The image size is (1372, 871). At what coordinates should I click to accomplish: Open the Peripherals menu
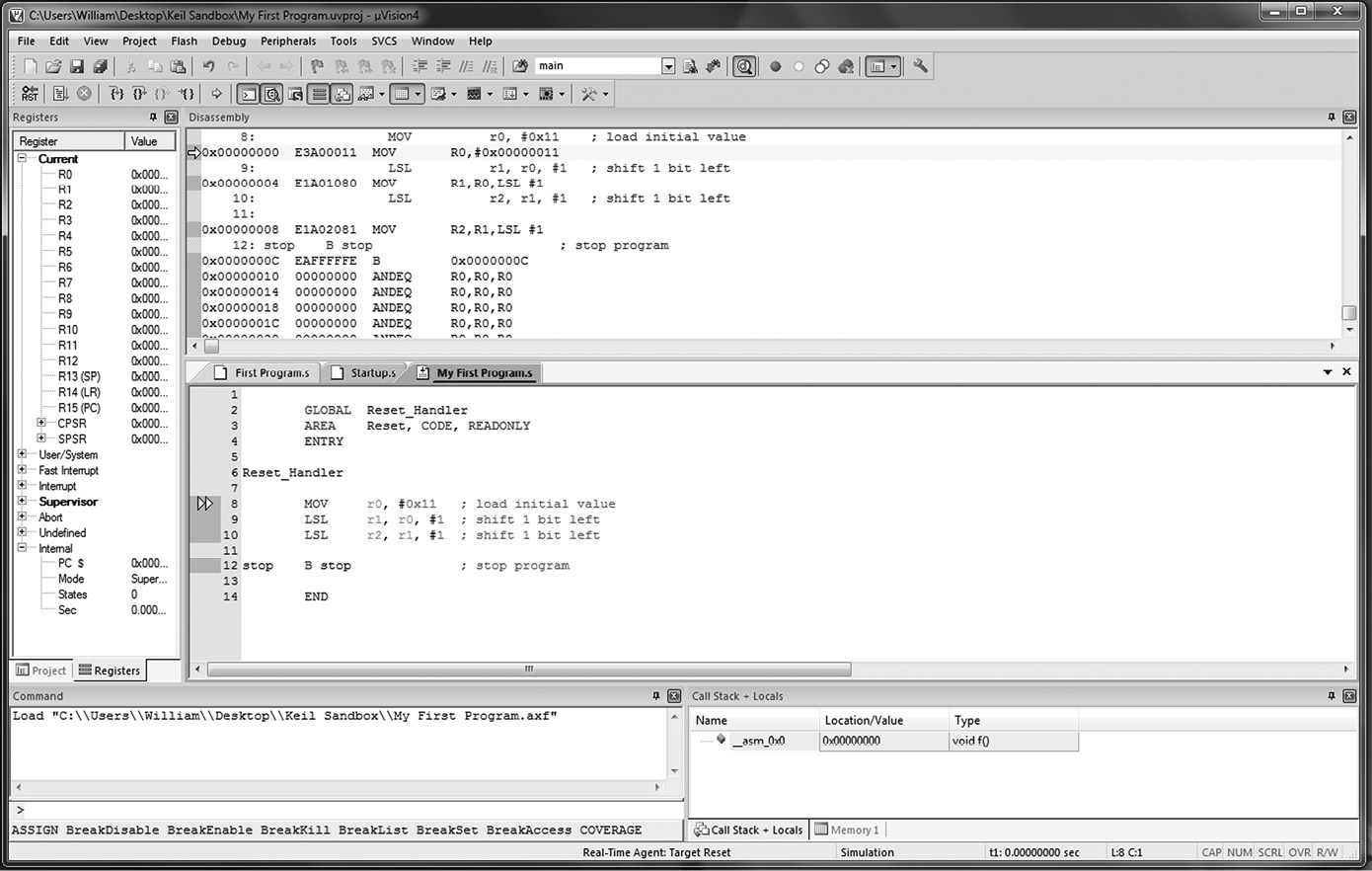288,40
